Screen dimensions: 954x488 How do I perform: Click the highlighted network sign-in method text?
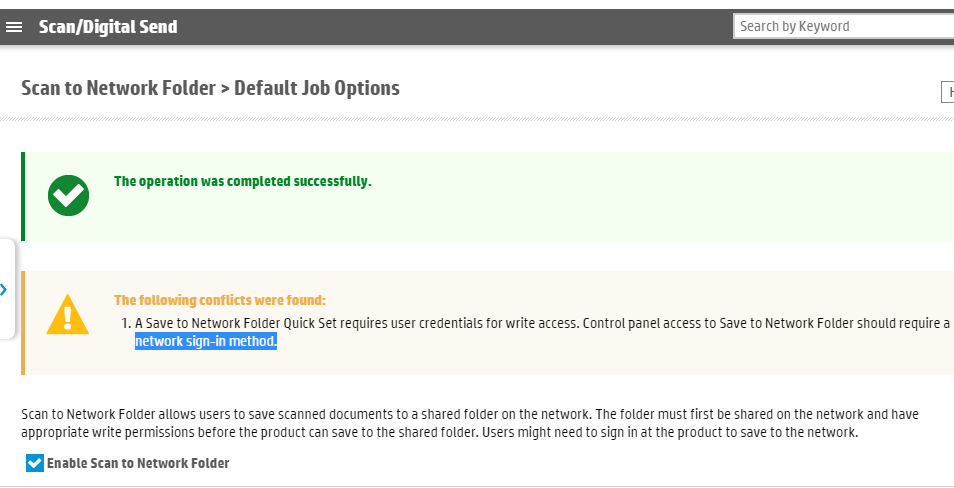pos(206,342)
